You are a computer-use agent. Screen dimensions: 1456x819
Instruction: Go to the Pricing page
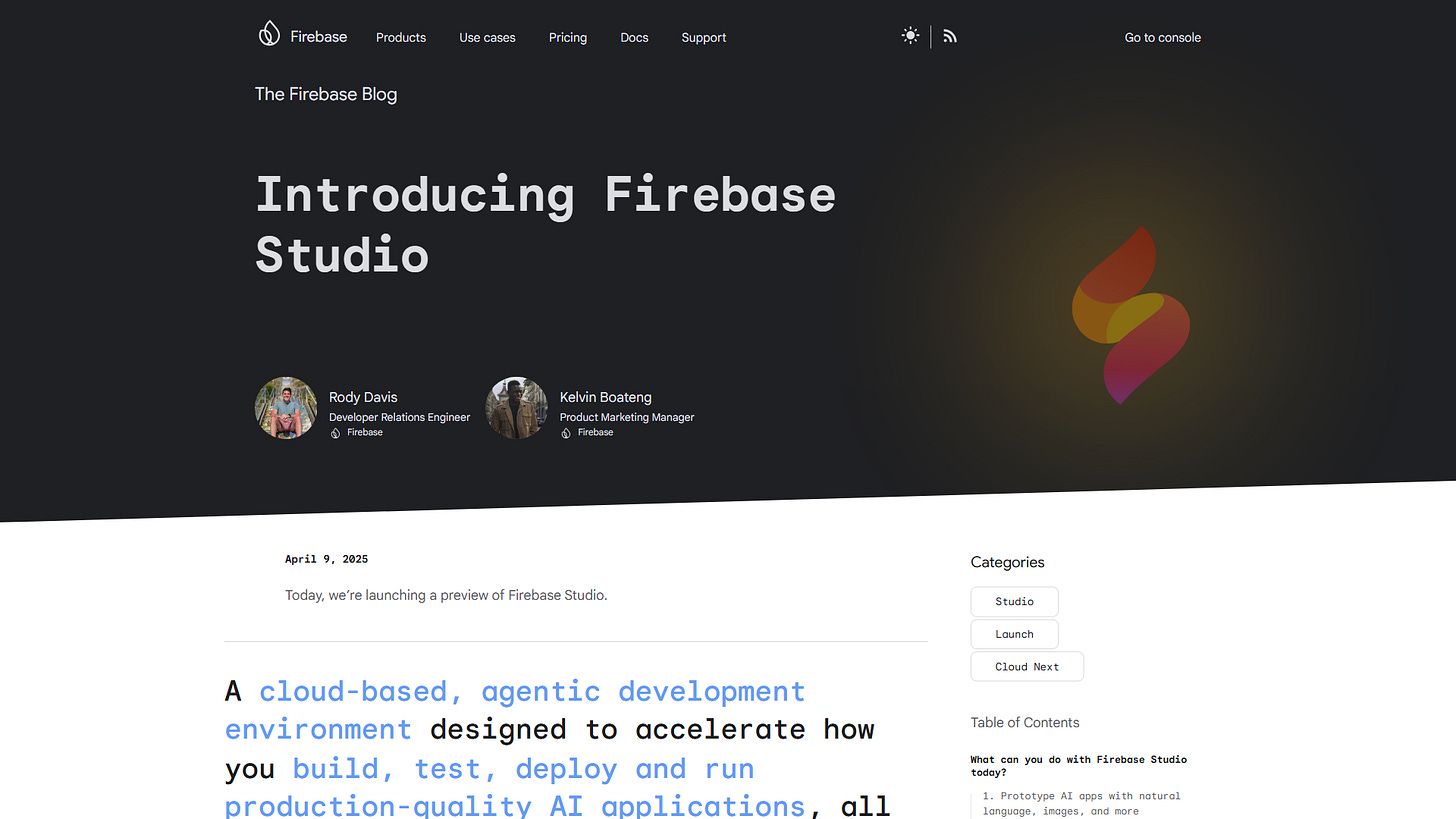568,38
